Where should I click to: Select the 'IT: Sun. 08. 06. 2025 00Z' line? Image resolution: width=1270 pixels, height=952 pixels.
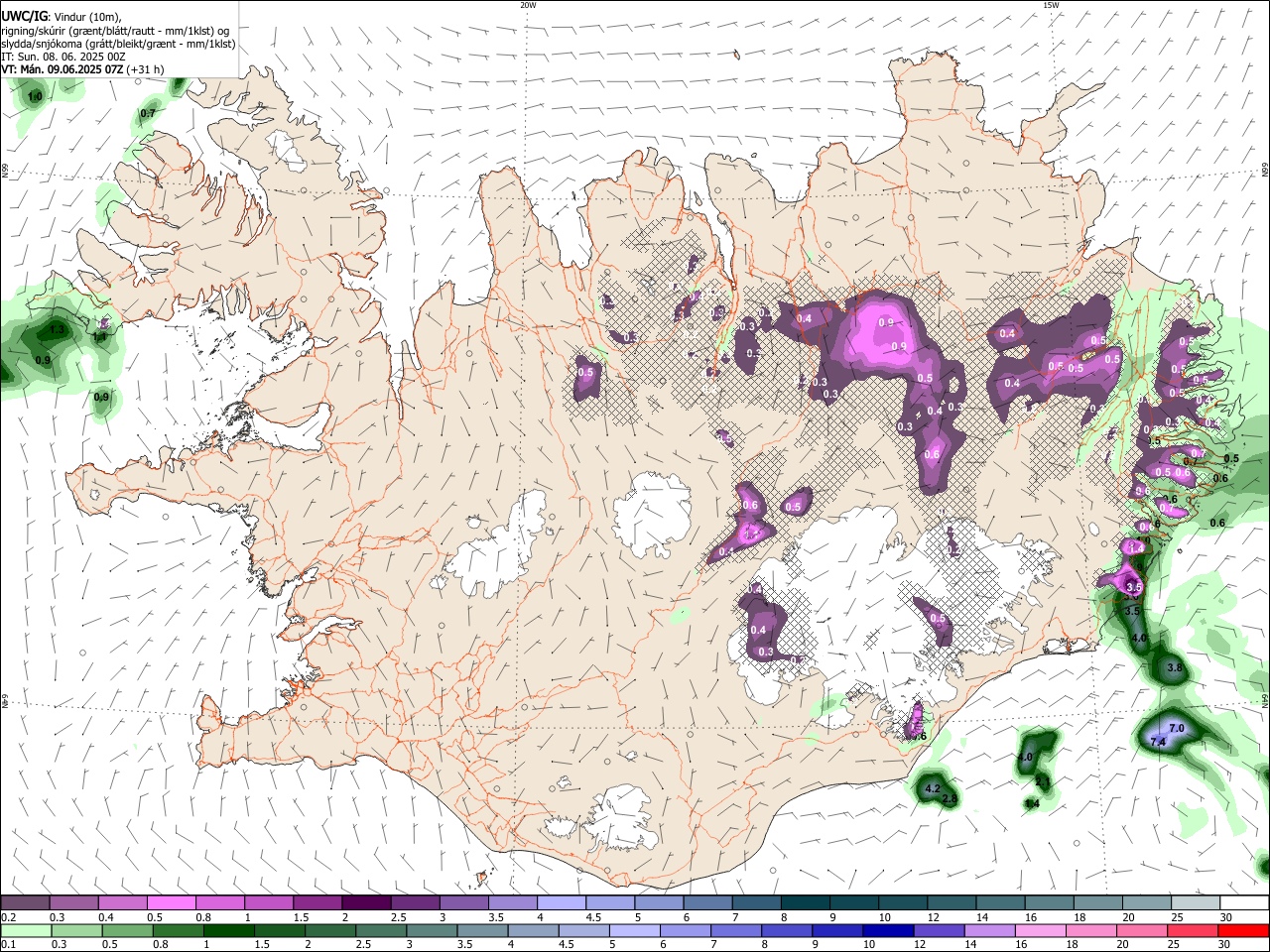tap(63, 57)
